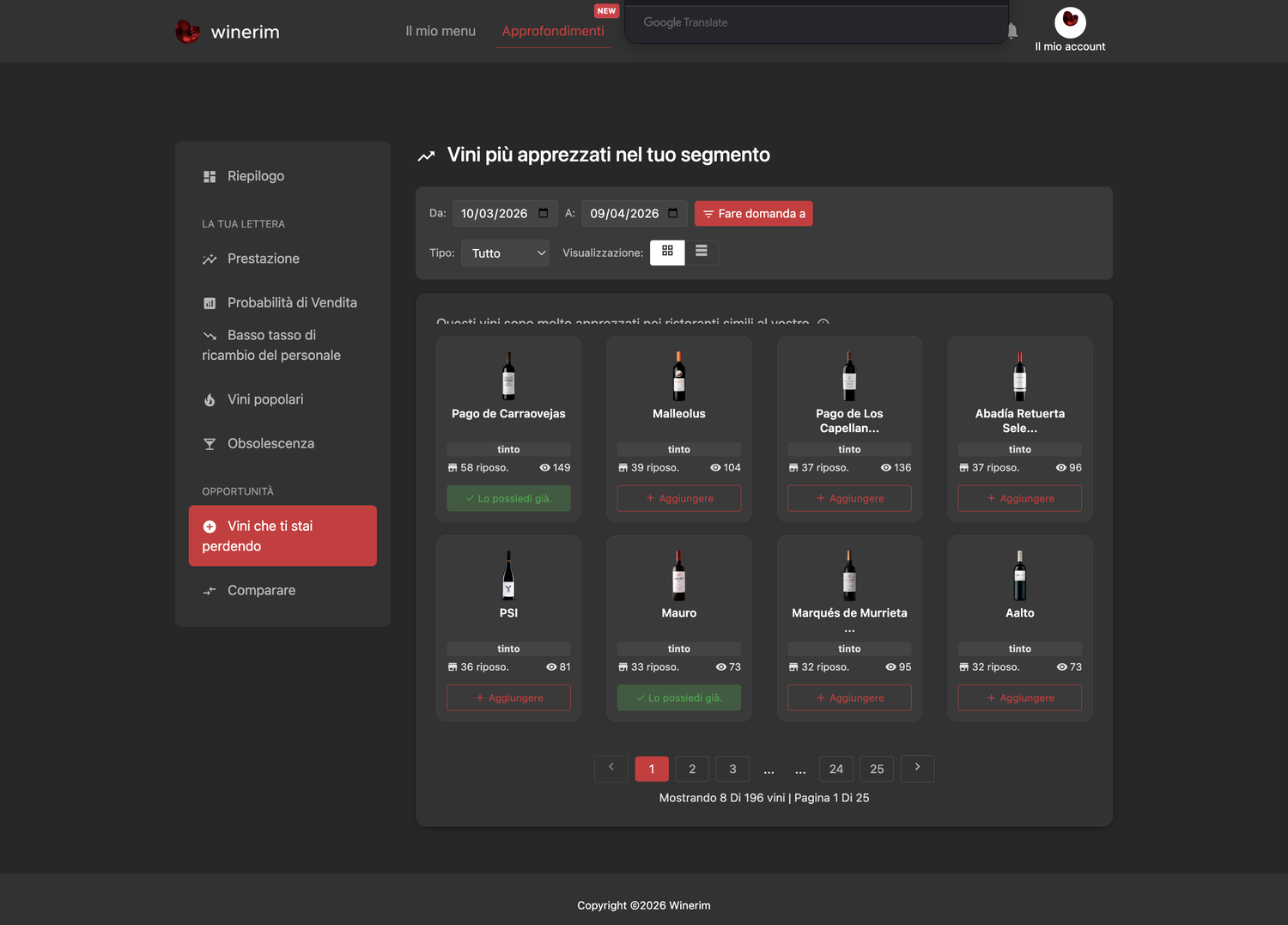The image size is (1288, 925).
Task: Open Il mio menu tab
Action: tap(440, 31)
